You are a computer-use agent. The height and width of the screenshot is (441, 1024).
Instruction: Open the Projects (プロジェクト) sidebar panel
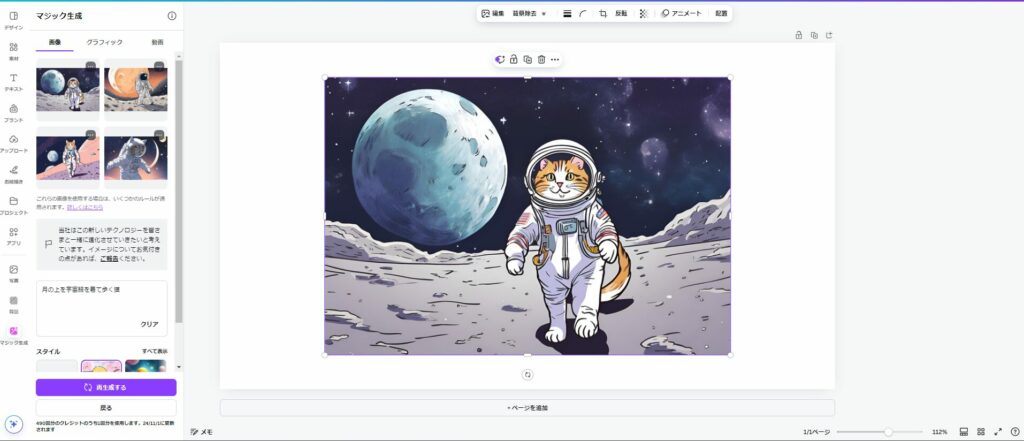[14, 205]
